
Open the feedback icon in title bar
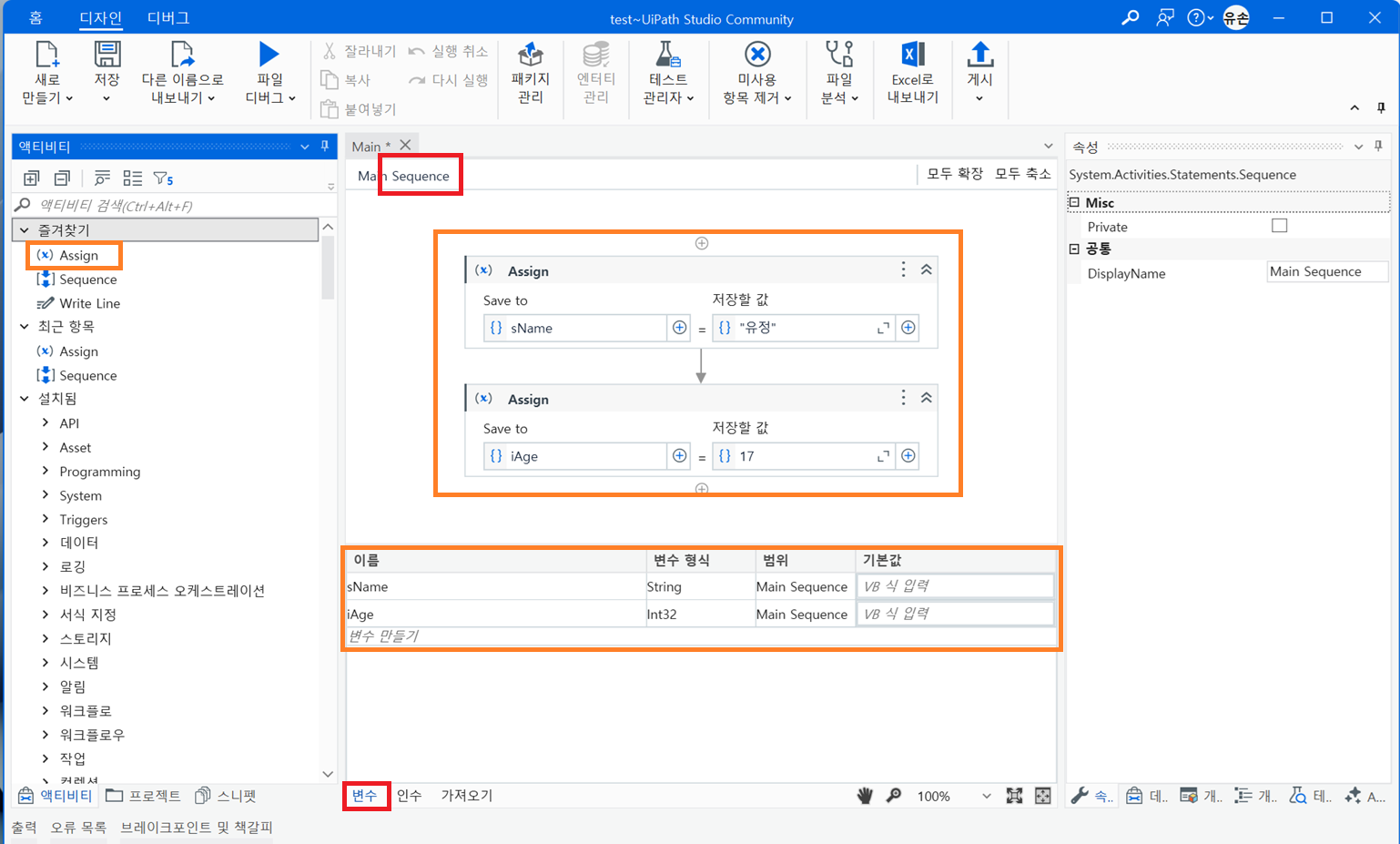click(1164, 17)
